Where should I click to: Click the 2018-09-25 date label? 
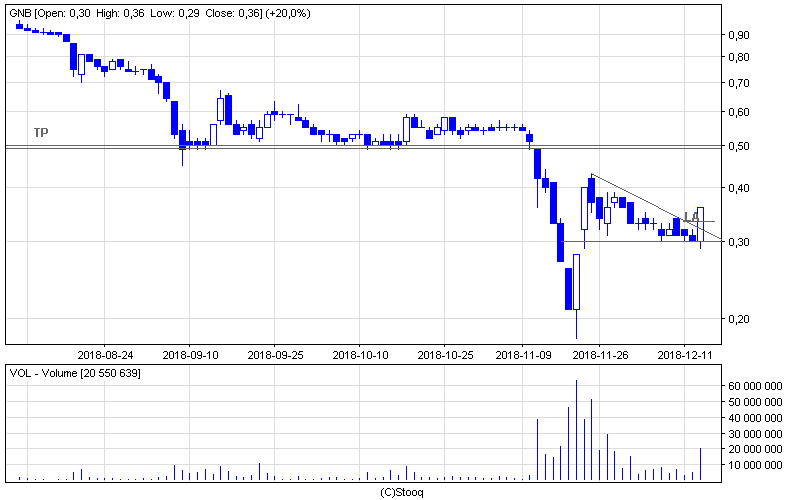pos(276,355)
